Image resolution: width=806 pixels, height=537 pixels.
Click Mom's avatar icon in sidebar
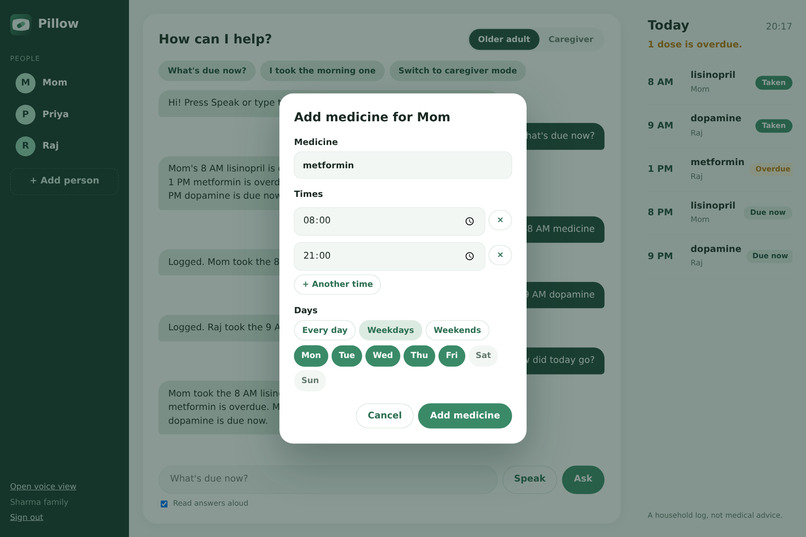[25, 83]
